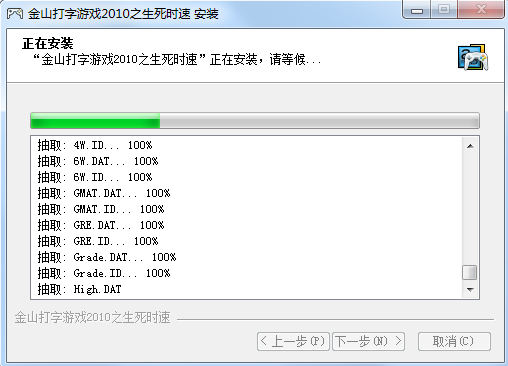Click the green installation progress bar
This screenshot has height=366, width=508.
click(255, 120)
